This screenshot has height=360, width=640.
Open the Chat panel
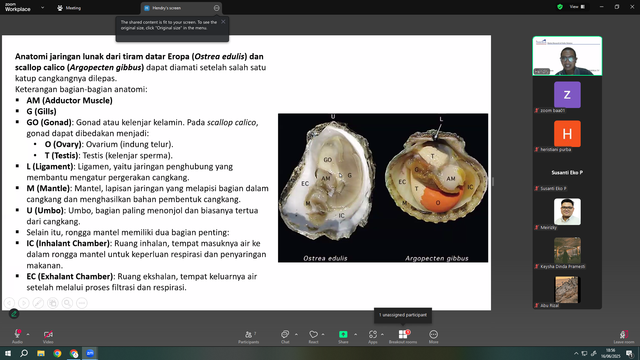pos(285,336)
